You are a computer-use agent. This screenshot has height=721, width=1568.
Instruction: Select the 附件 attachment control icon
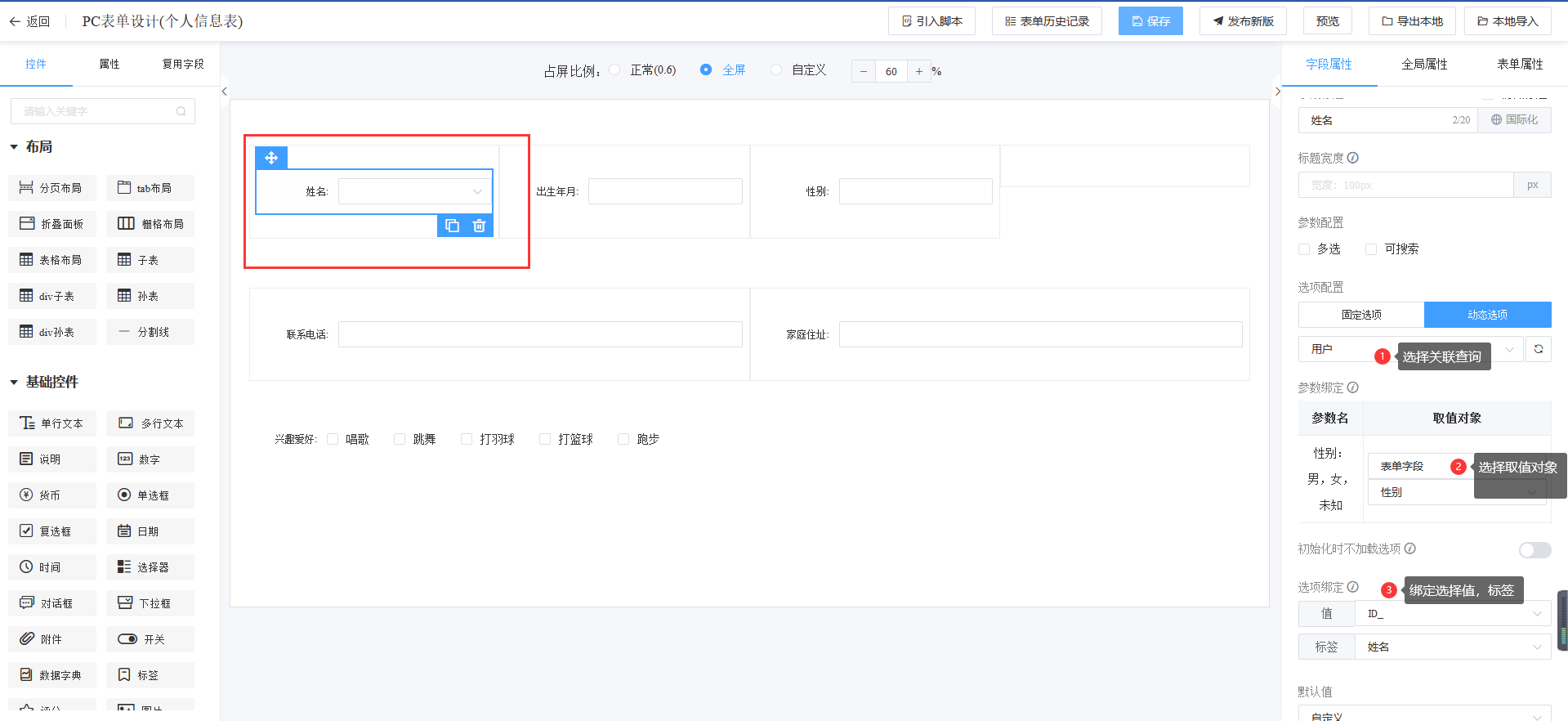coord(27,639)
